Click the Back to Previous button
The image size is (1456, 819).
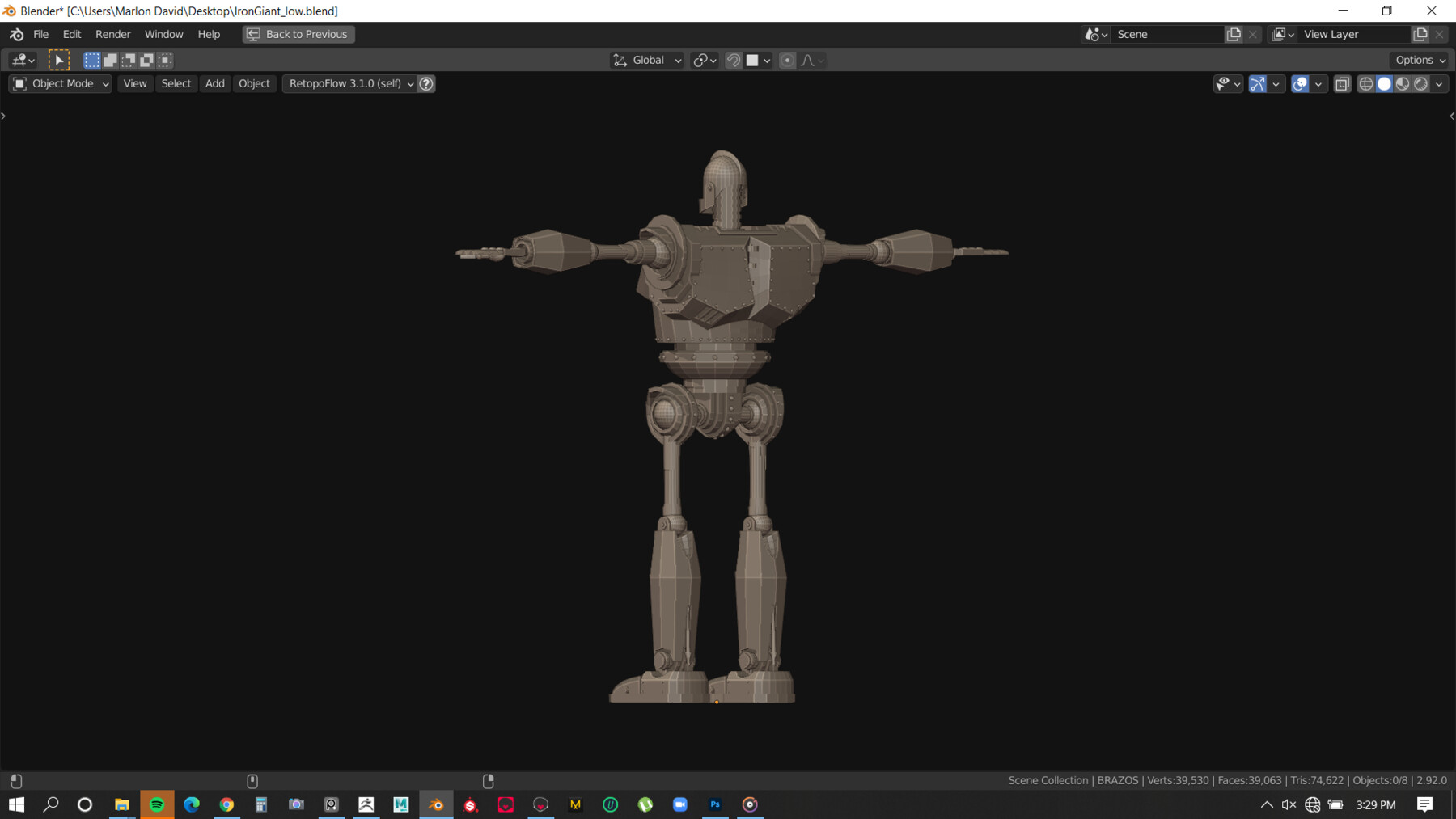coord(298,34)
